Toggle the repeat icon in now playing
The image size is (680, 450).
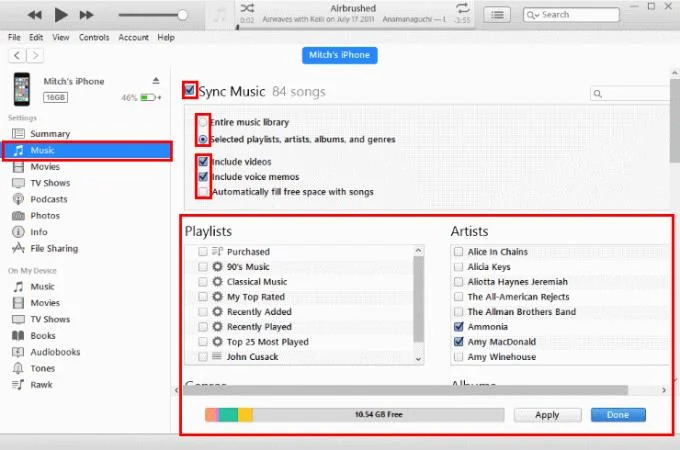point(463,8)
